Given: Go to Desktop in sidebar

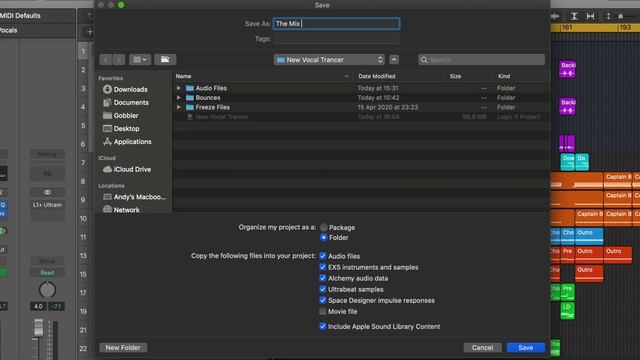Looking at the screenshot, I should [x=121, y=129].
